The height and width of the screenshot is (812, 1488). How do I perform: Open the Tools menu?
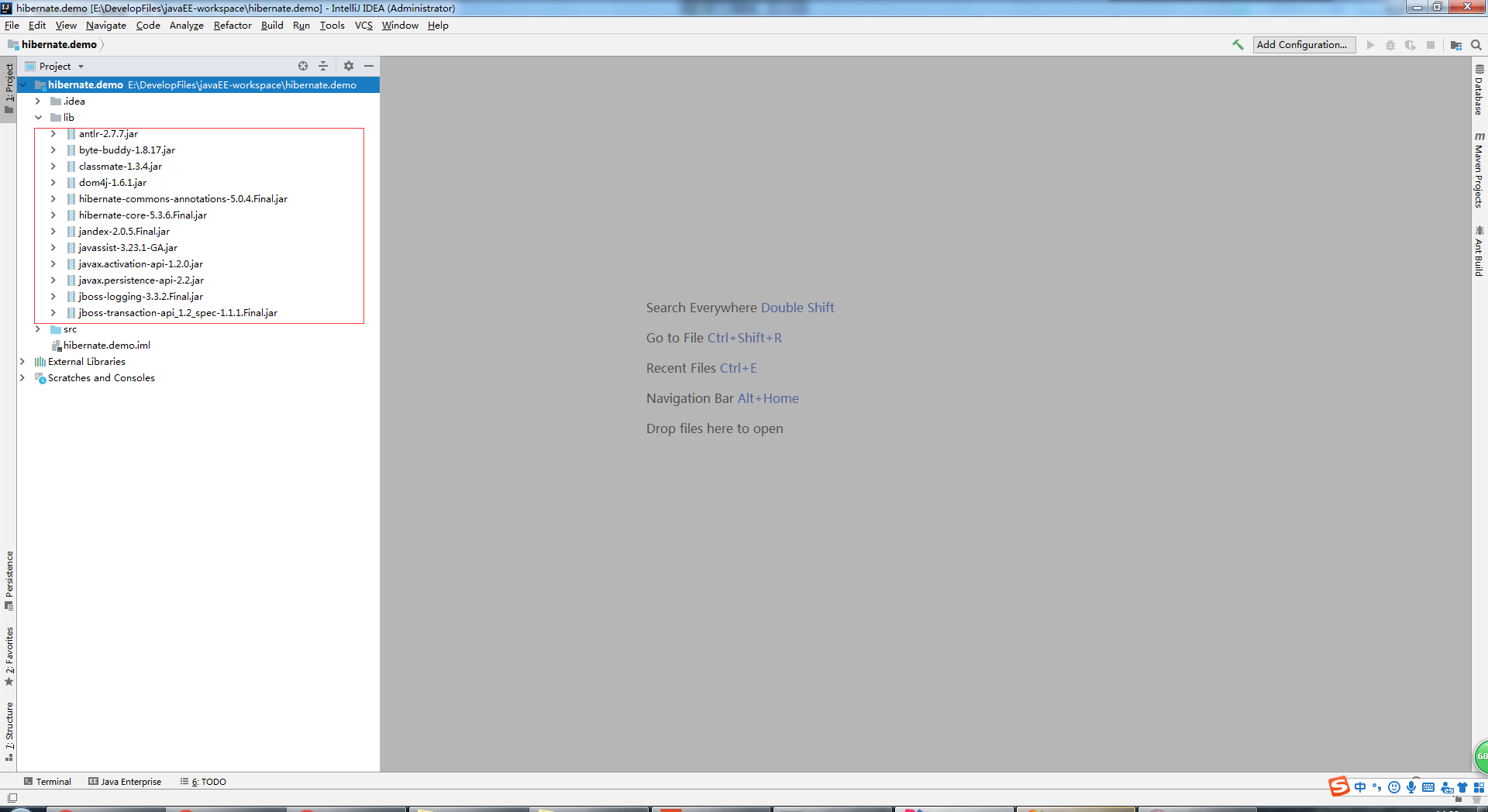pos(332,26)
